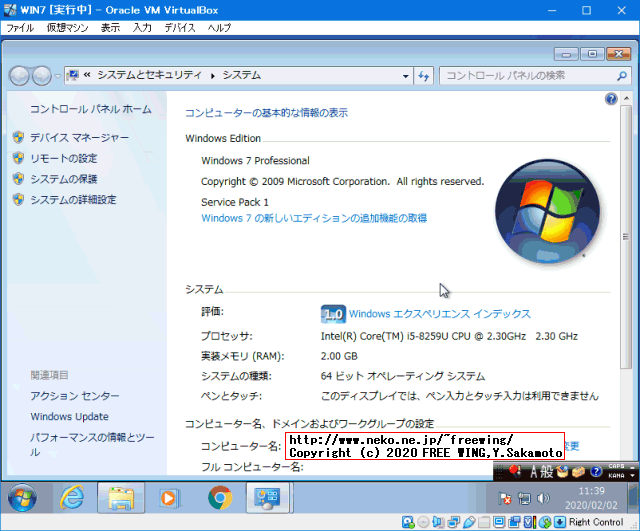Click VirtualBox hard disk activity indicator
This screenshot has height=531, width=640.
(x=408, y=522)
